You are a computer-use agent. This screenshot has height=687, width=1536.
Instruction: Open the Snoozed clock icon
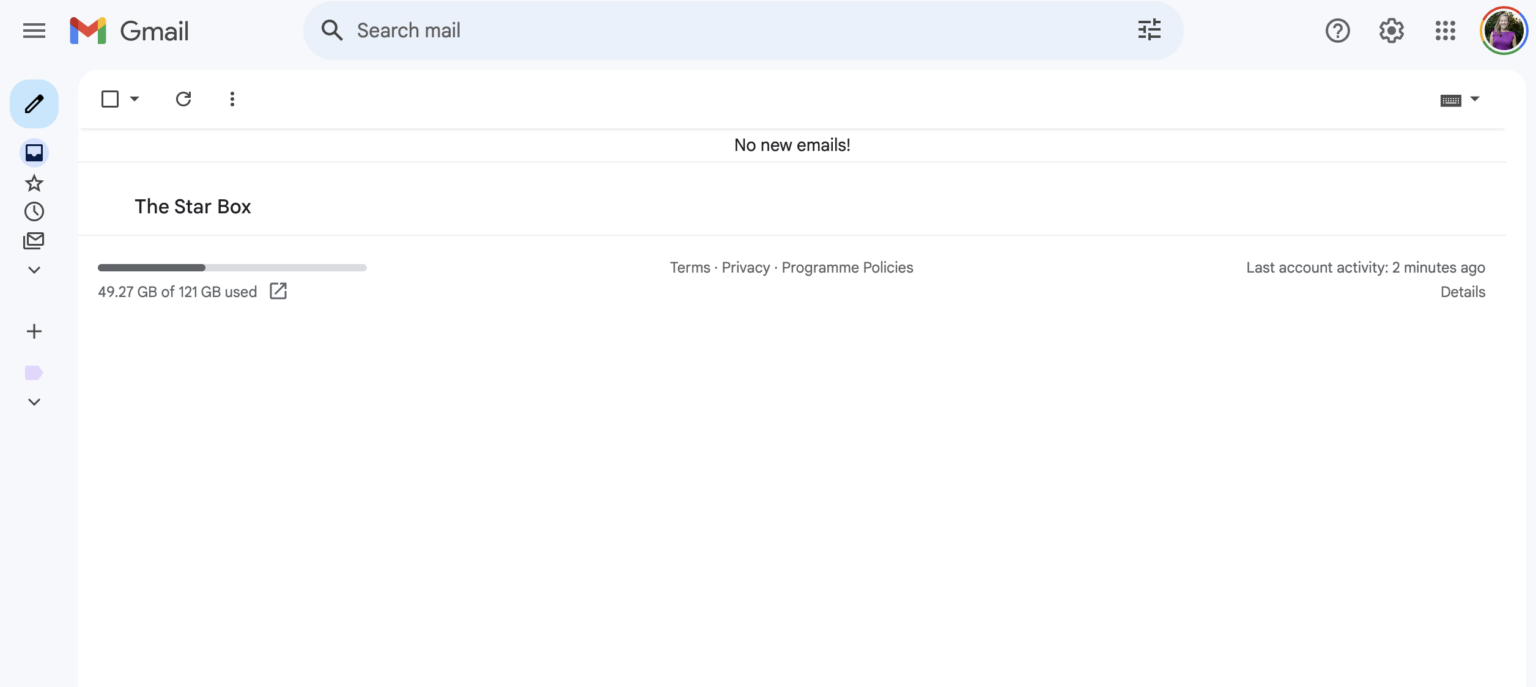[x=34, y=212]
